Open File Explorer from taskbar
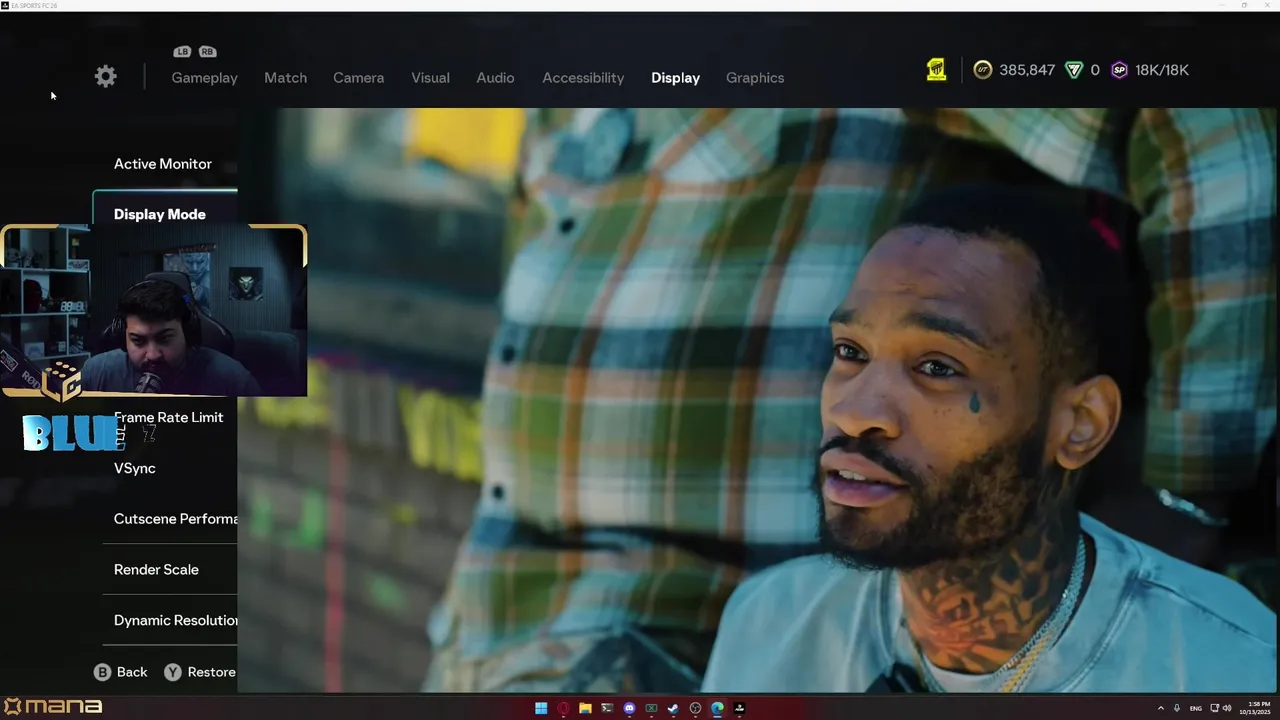This screenshot has height=720, width=1280. click(585, 708)
